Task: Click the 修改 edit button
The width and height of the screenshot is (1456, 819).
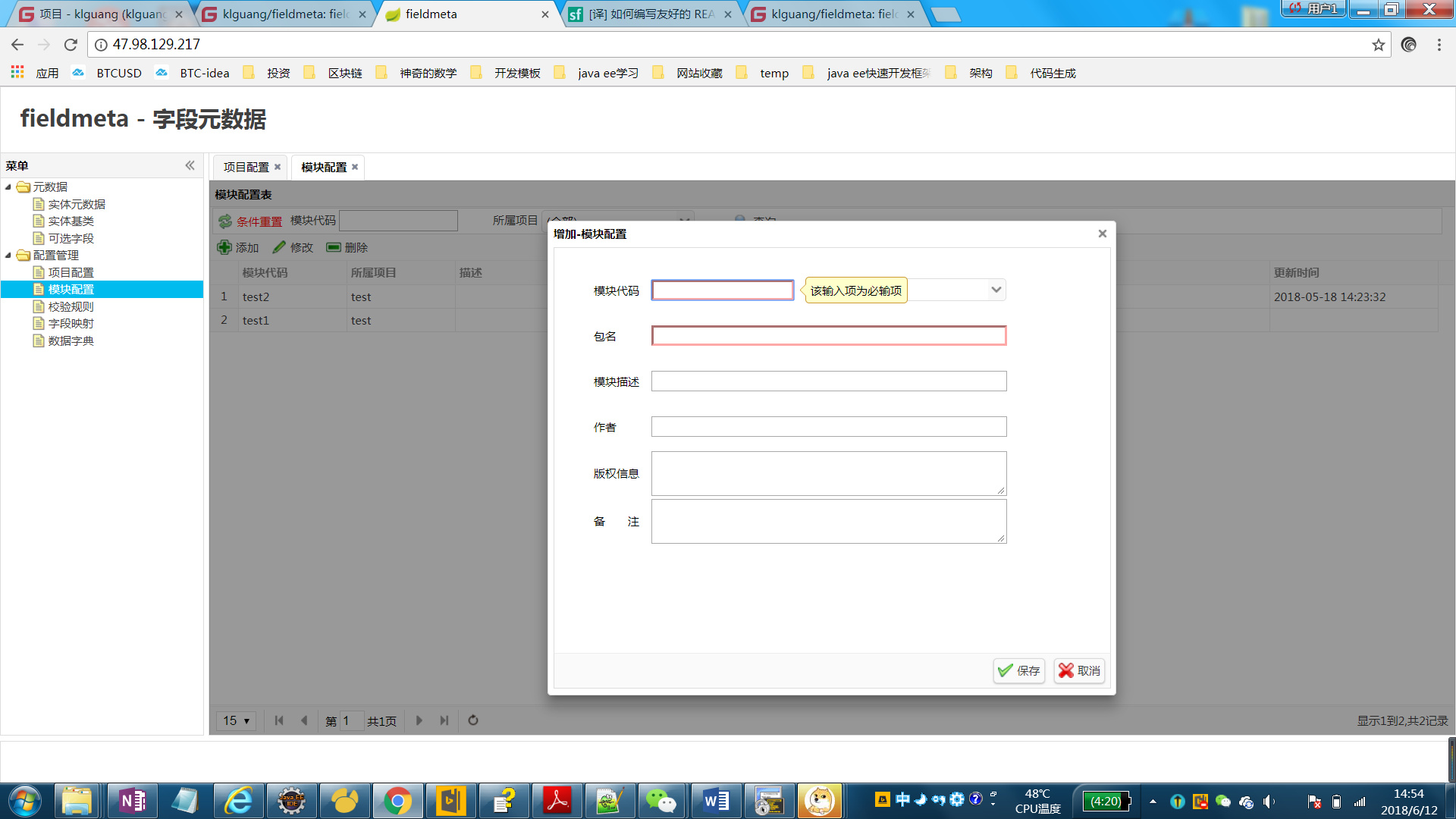Action: 293,247
